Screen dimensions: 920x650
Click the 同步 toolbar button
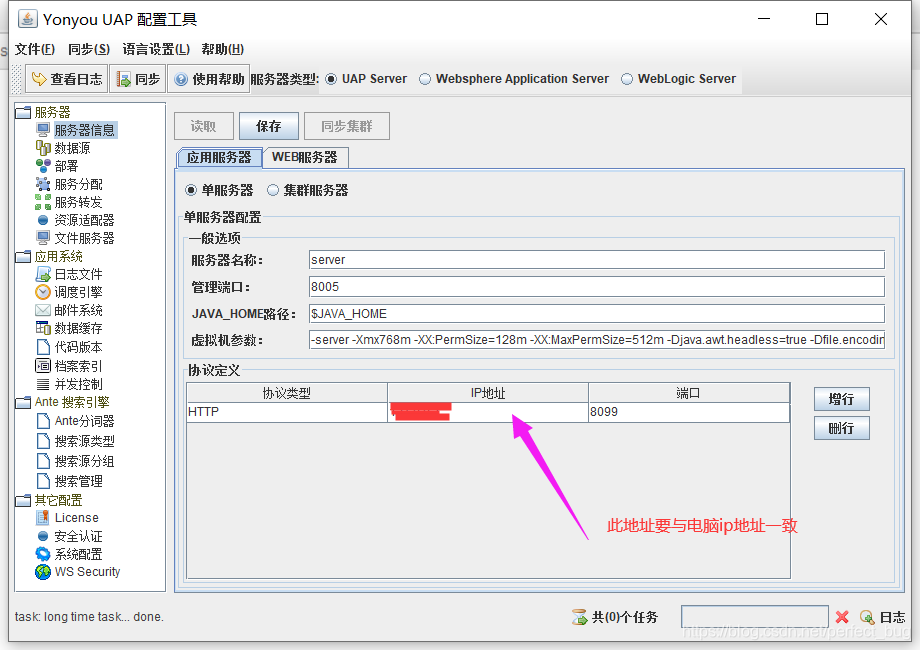tap(138, 79)
